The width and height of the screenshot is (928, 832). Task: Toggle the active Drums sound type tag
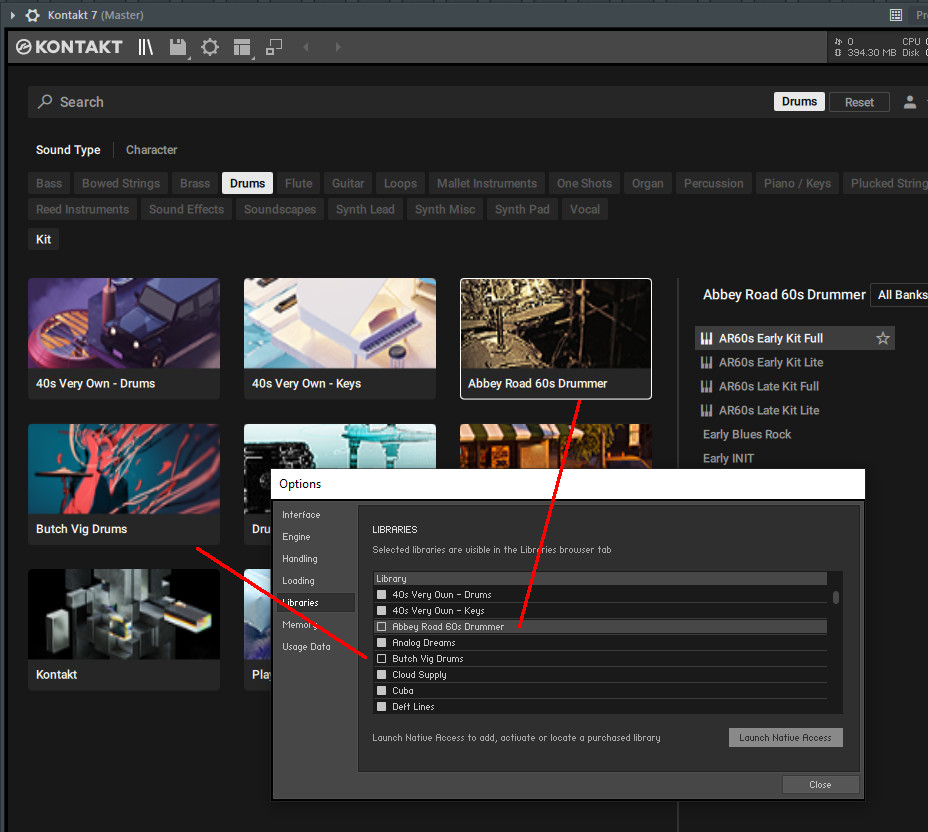point(247,183)
